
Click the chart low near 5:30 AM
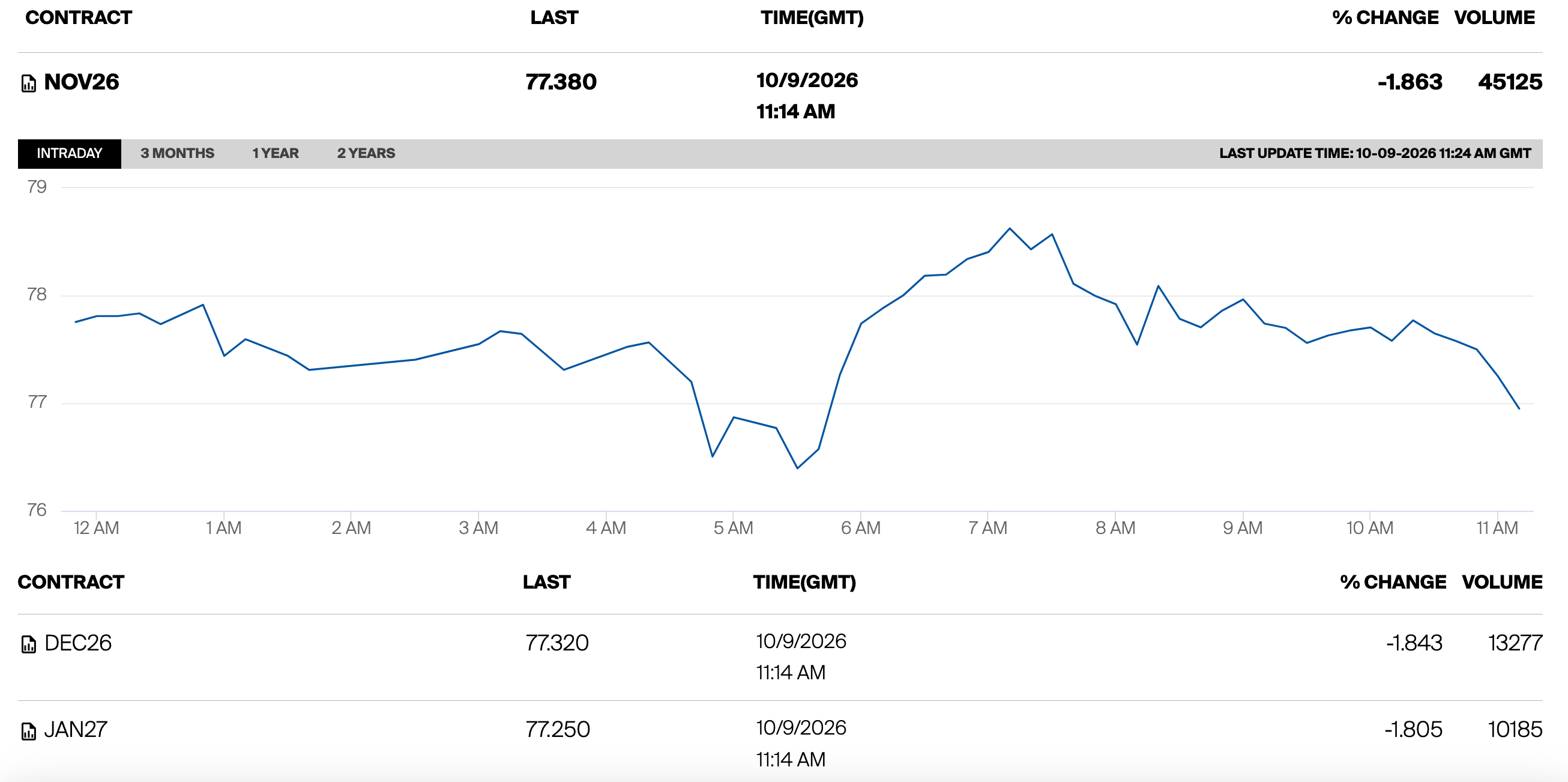point(797,468)
